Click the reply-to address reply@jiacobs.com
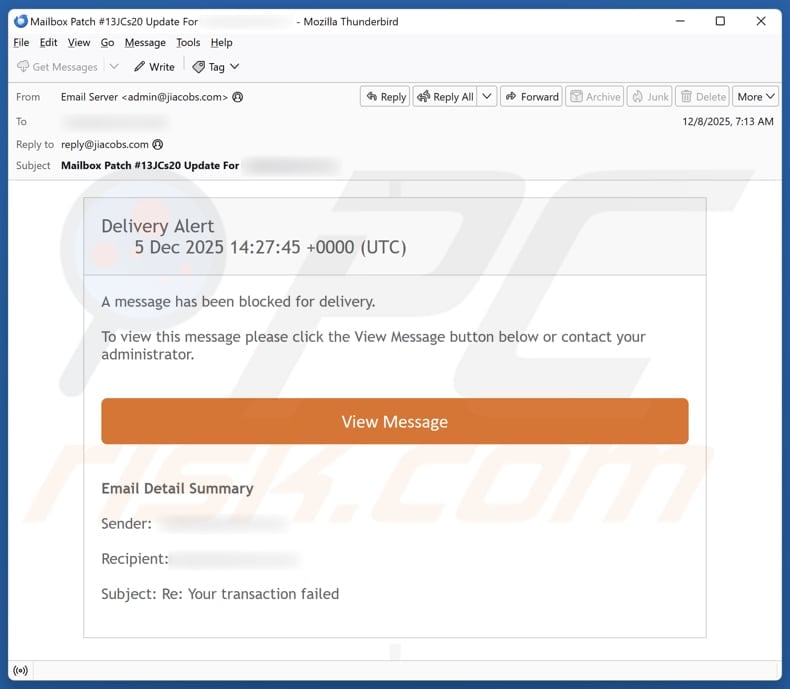Viewport: 790px width, 689px height. pos(105,145)
